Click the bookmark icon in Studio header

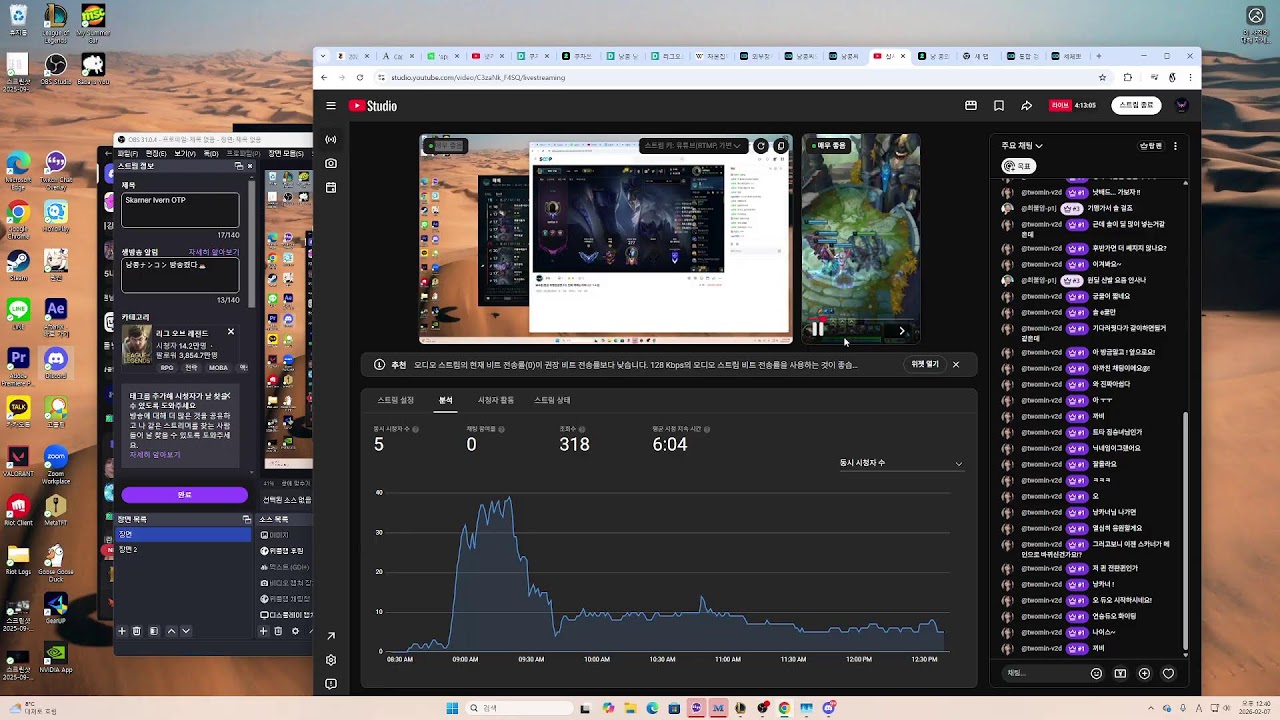point(998,105)
